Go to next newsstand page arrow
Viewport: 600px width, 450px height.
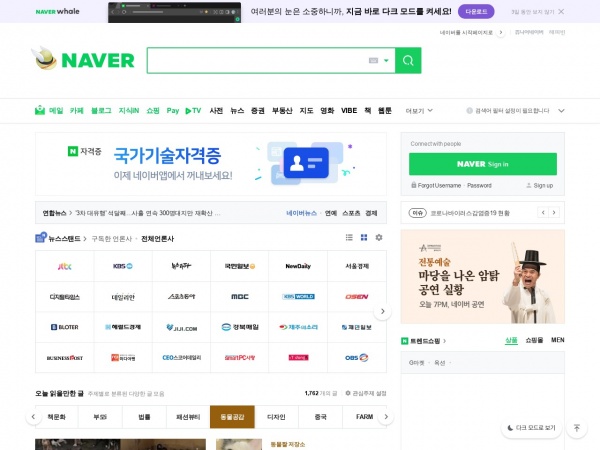tap(382, 311)
